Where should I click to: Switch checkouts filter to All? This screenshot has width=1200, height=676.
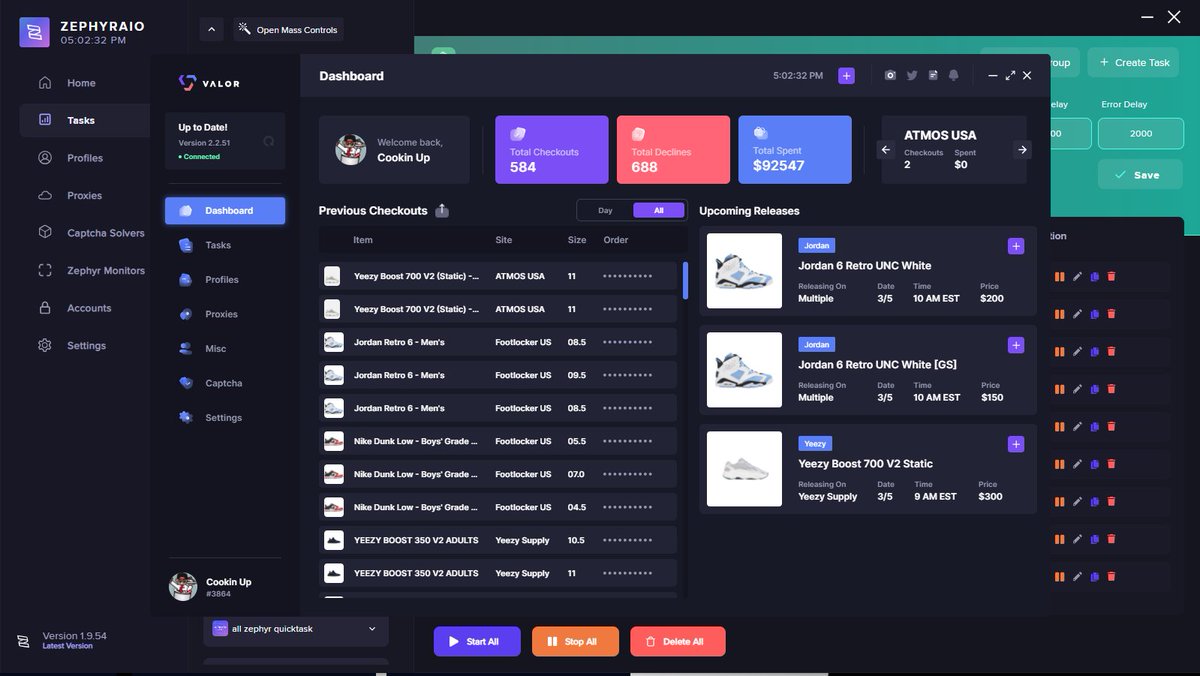[x=659, y=211]
